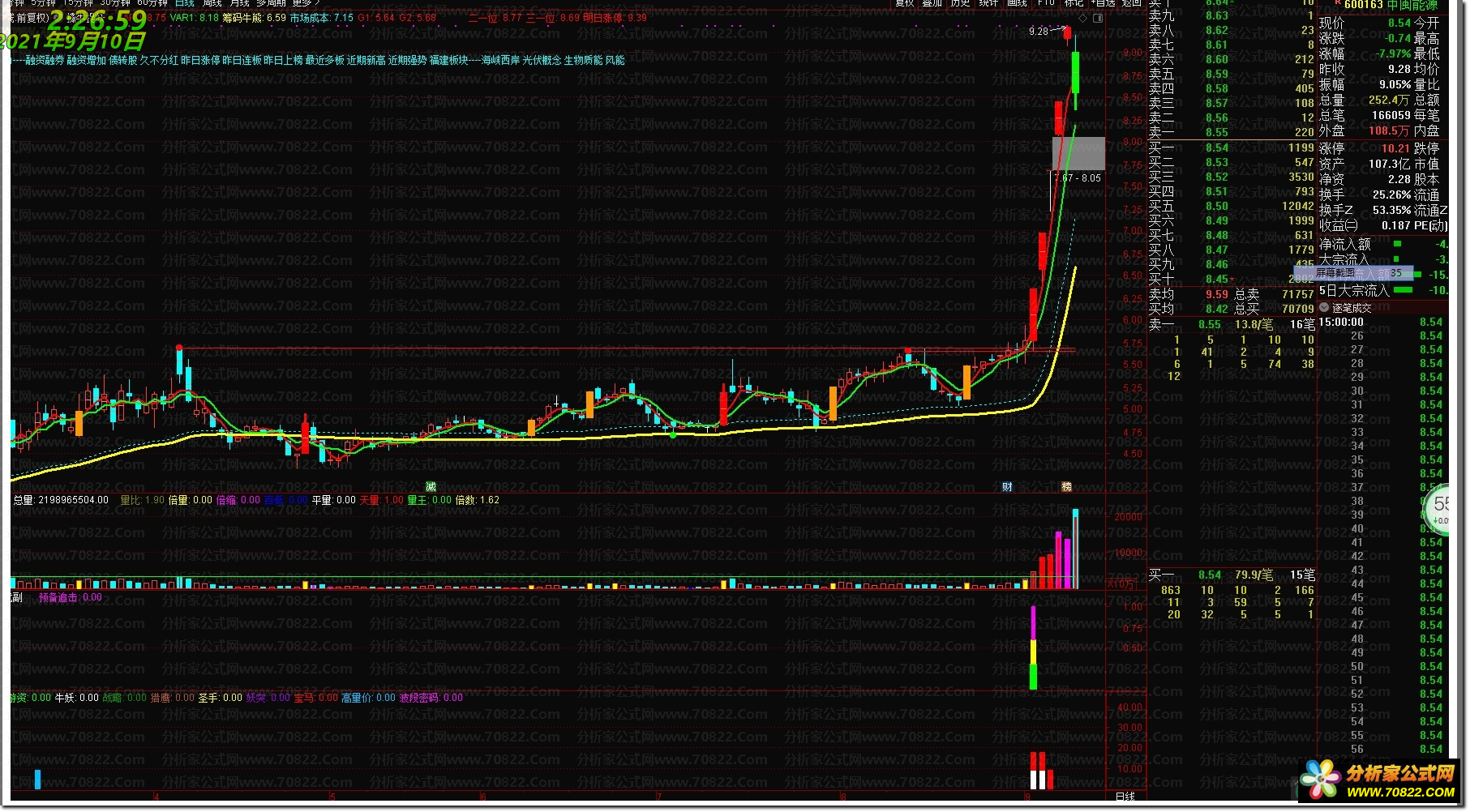
Task: Click the diamond icon above the chart
Action: 1082,17
